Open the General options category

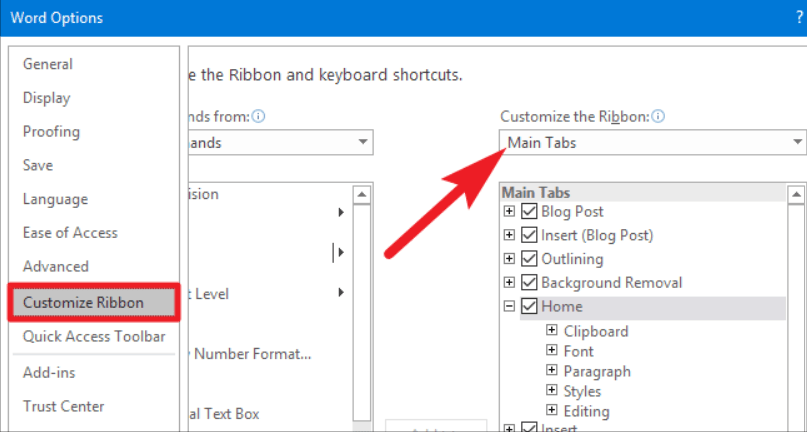coord(48,64)
